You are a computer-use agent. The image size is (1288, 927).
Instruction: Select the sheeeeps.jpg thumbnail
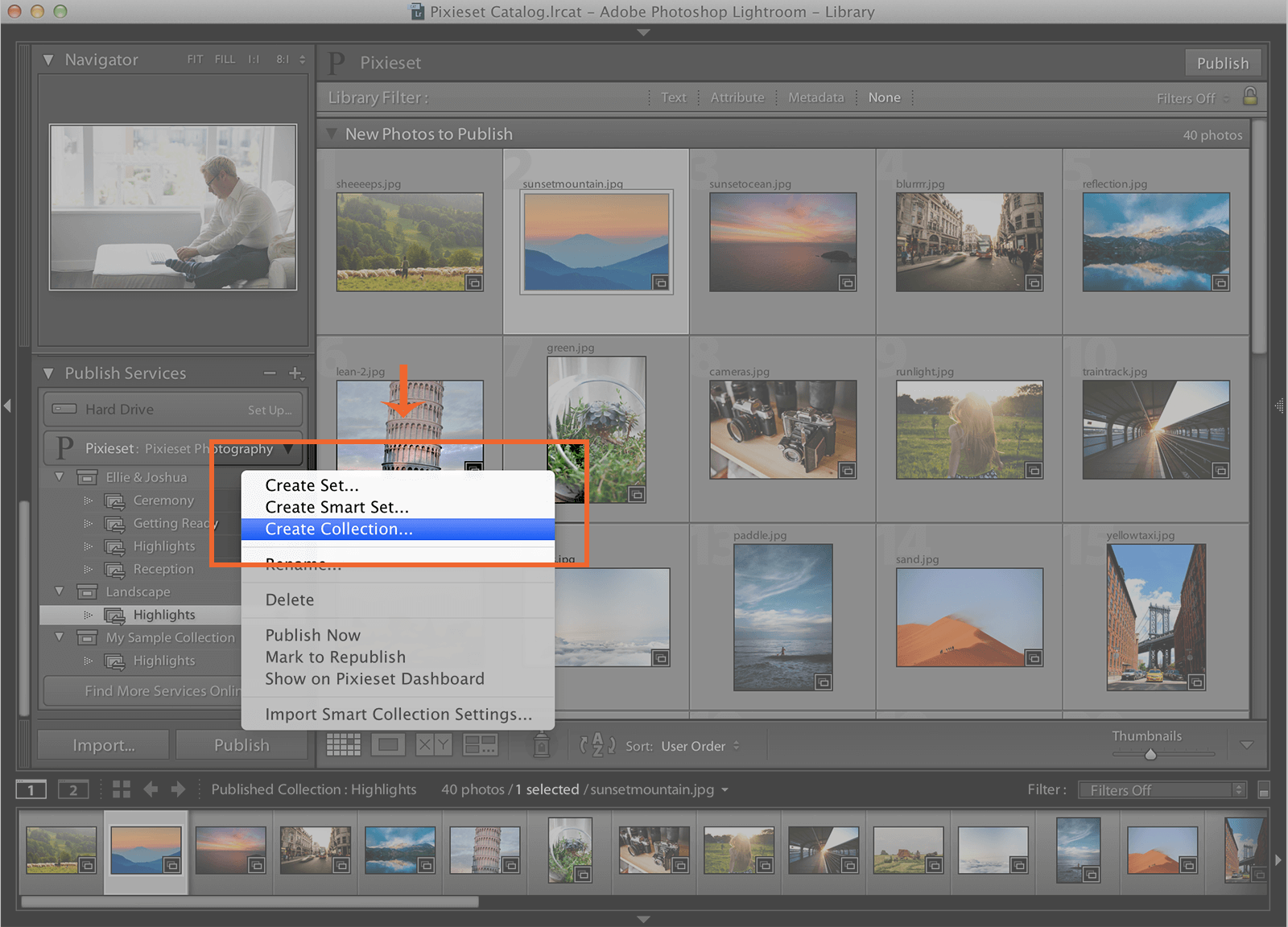[x=410, y=241]
